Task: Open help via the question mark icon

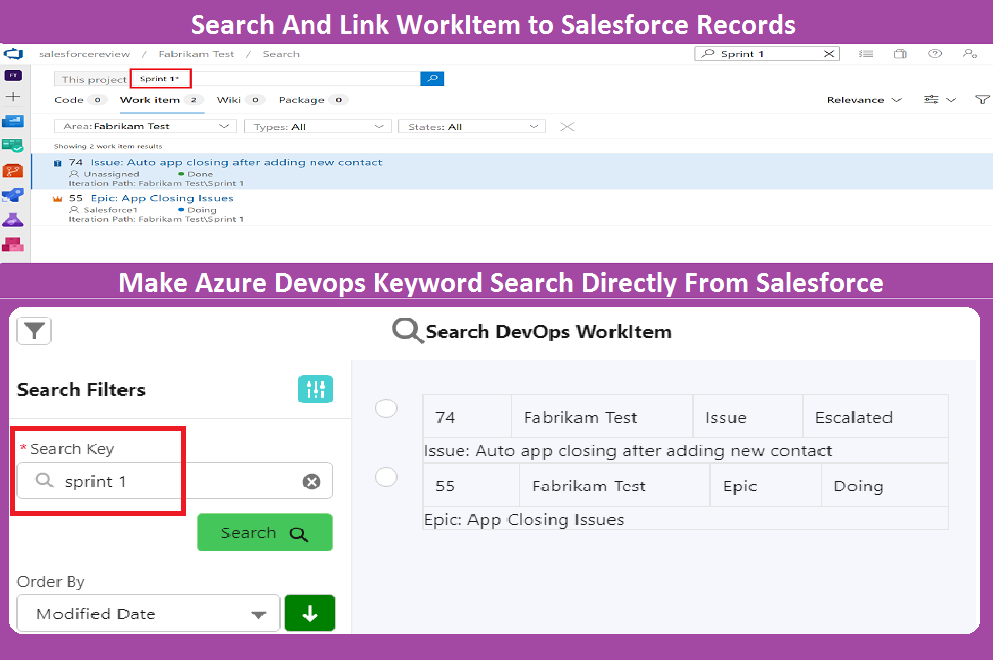Action: (x=935, y=54)
